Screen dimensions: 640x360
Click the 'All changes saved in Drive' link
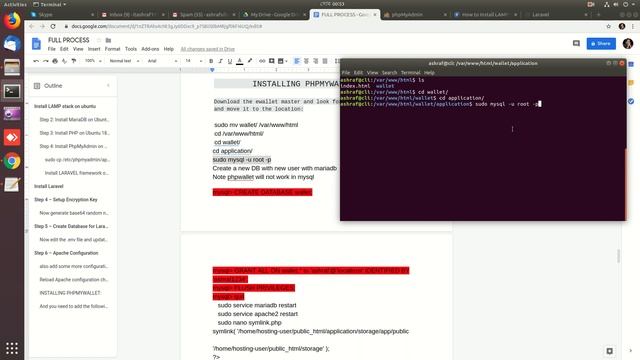pos(207,49)
